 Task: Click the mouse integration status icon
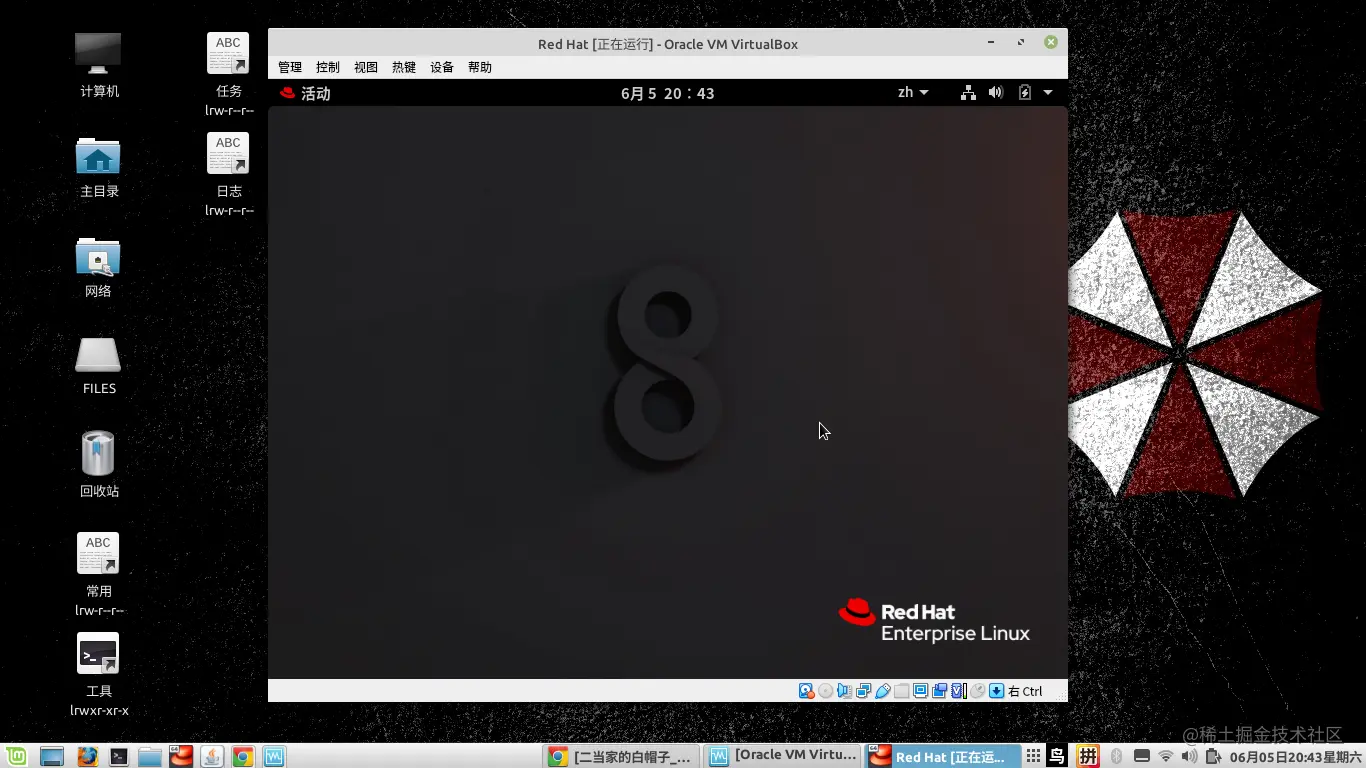click(977, 691)
